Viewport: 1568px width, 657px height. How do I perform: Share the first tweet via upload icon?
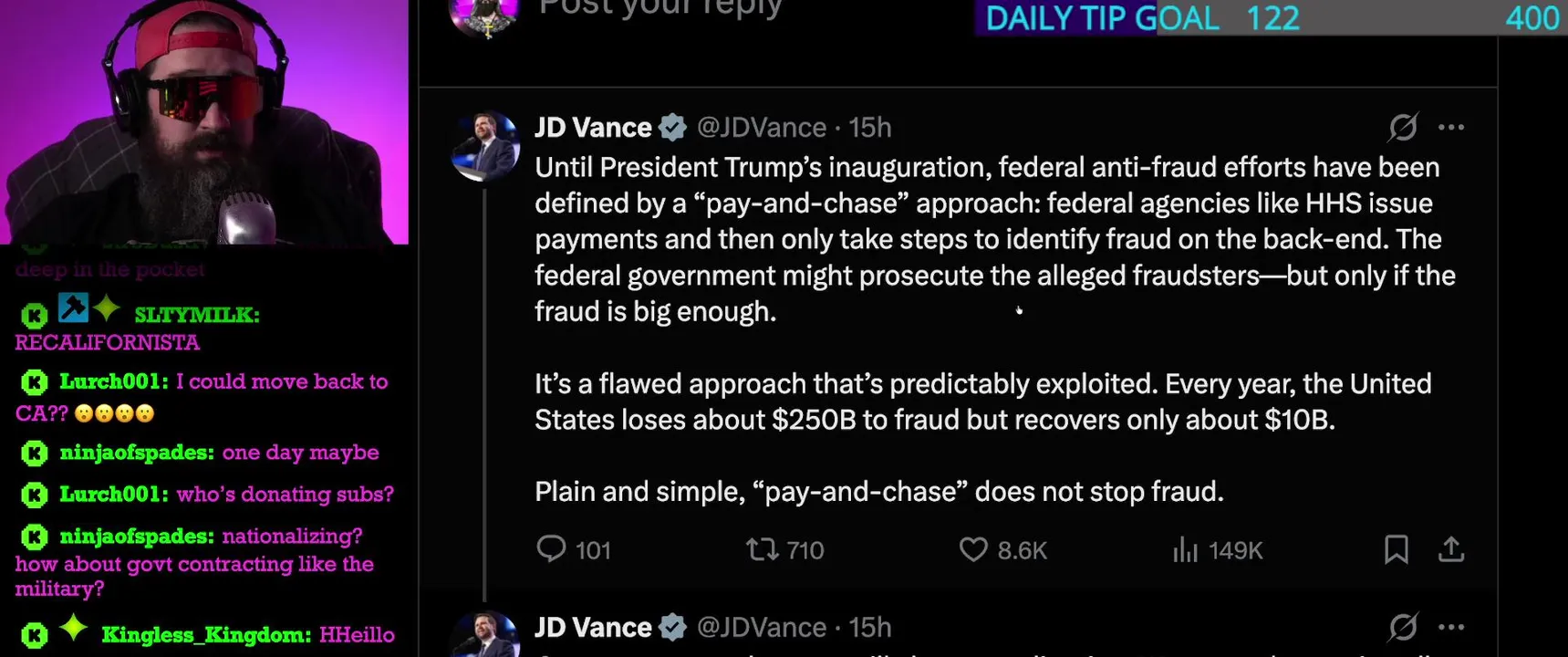point(1451,548)
